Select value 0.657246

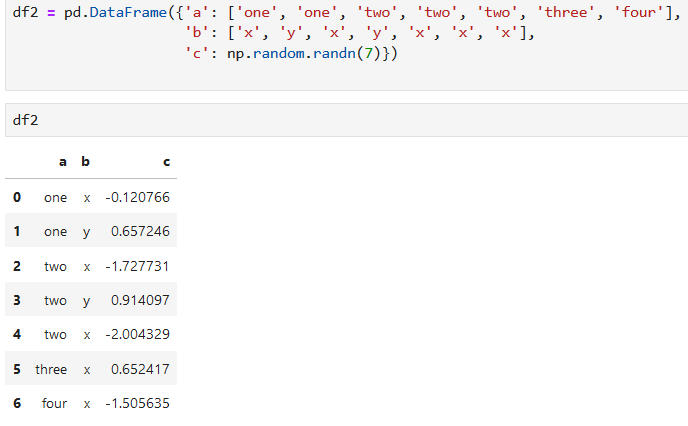coord(140,231)
